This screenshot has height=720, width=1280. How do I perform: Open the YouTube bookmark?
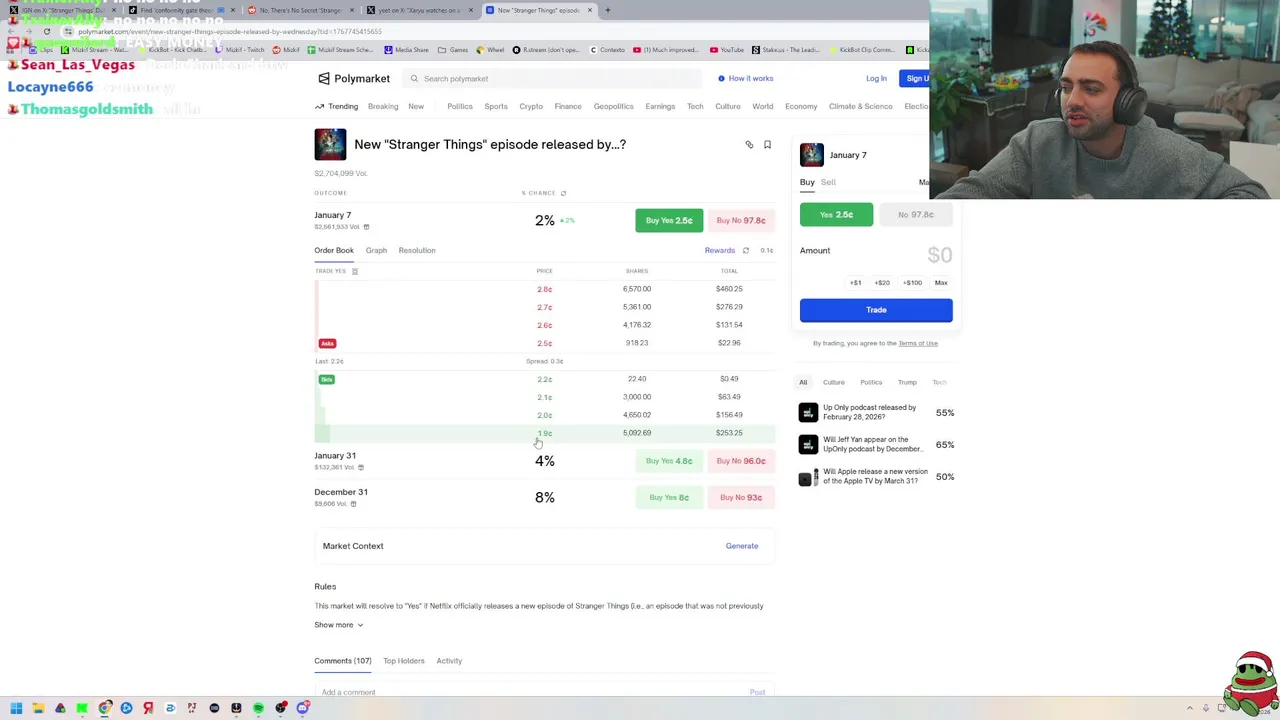pyautogui.click(x=727, y=49)
